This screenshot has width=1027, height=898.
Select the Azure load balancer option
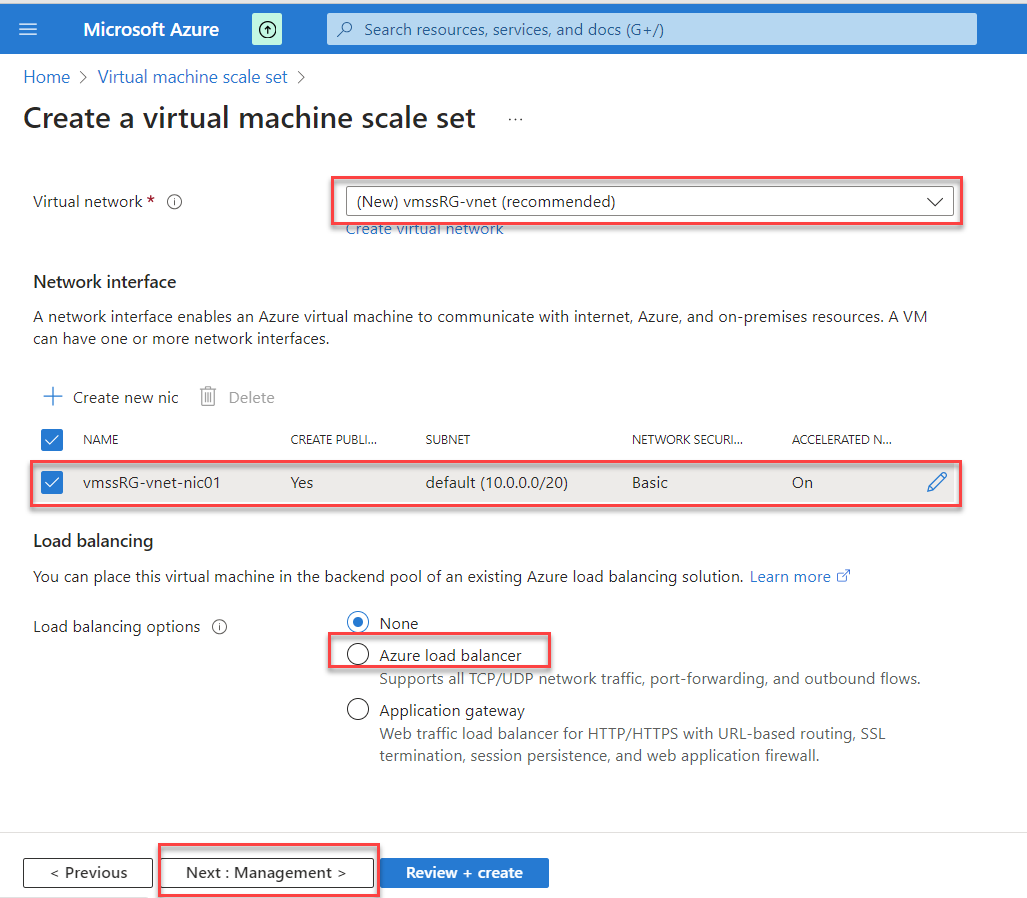(x=357, y=654)
